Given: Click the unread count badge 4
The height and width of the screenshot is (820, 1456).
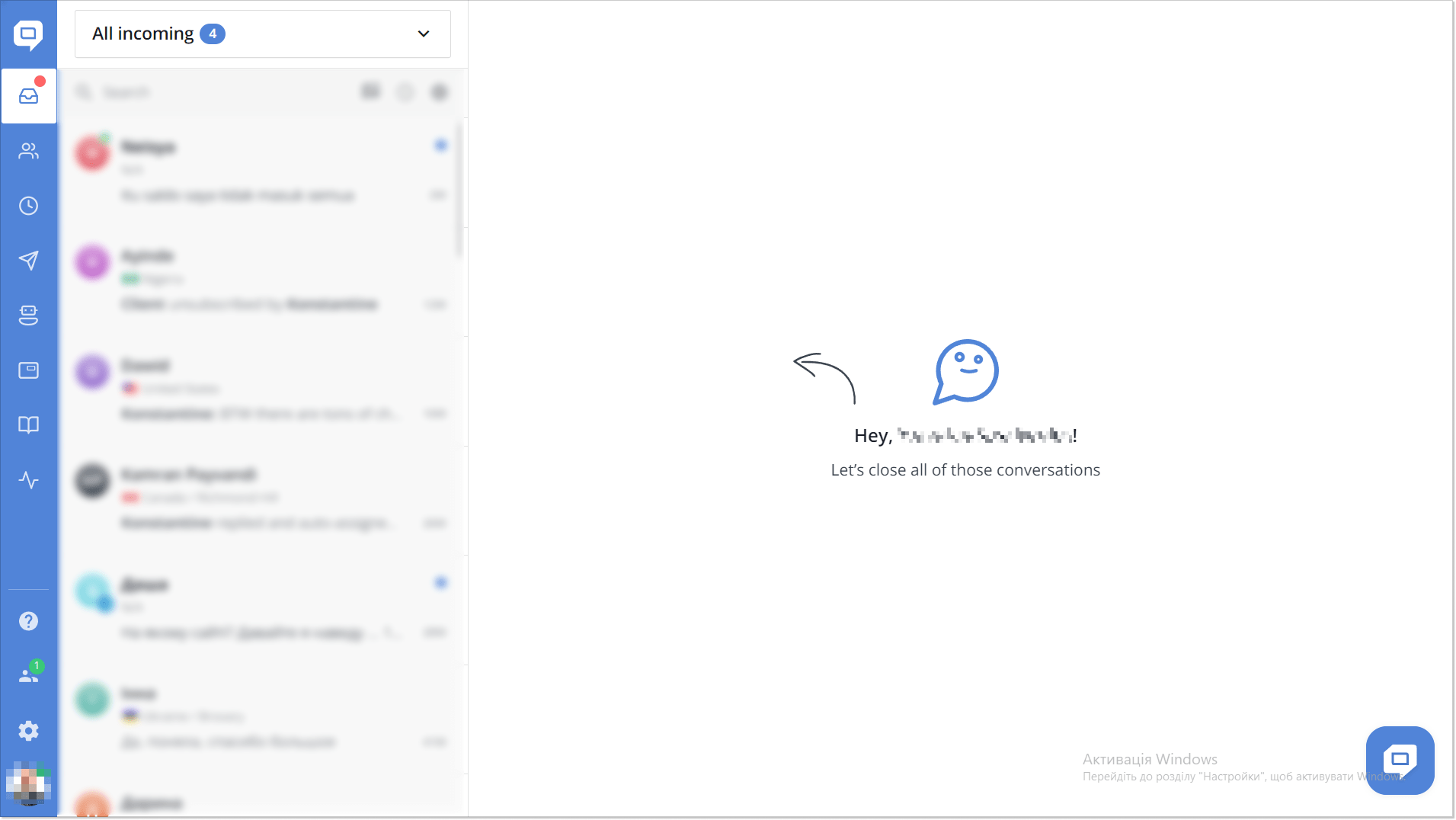Looking at the screenshot, I should click(x=213, y=34).
